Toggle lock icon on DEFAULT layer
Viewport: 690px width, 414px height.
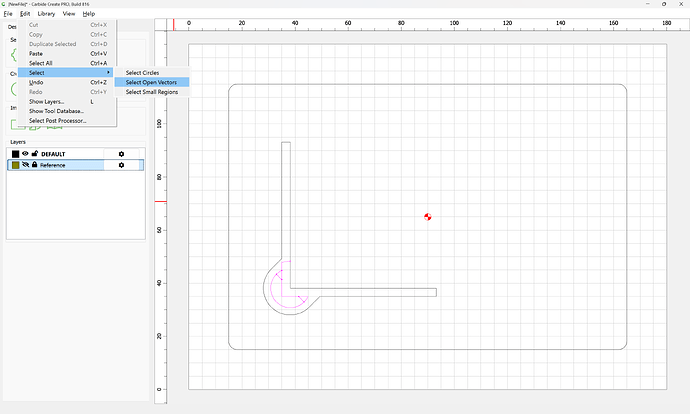pyautogui.click(x=35, y=154)
